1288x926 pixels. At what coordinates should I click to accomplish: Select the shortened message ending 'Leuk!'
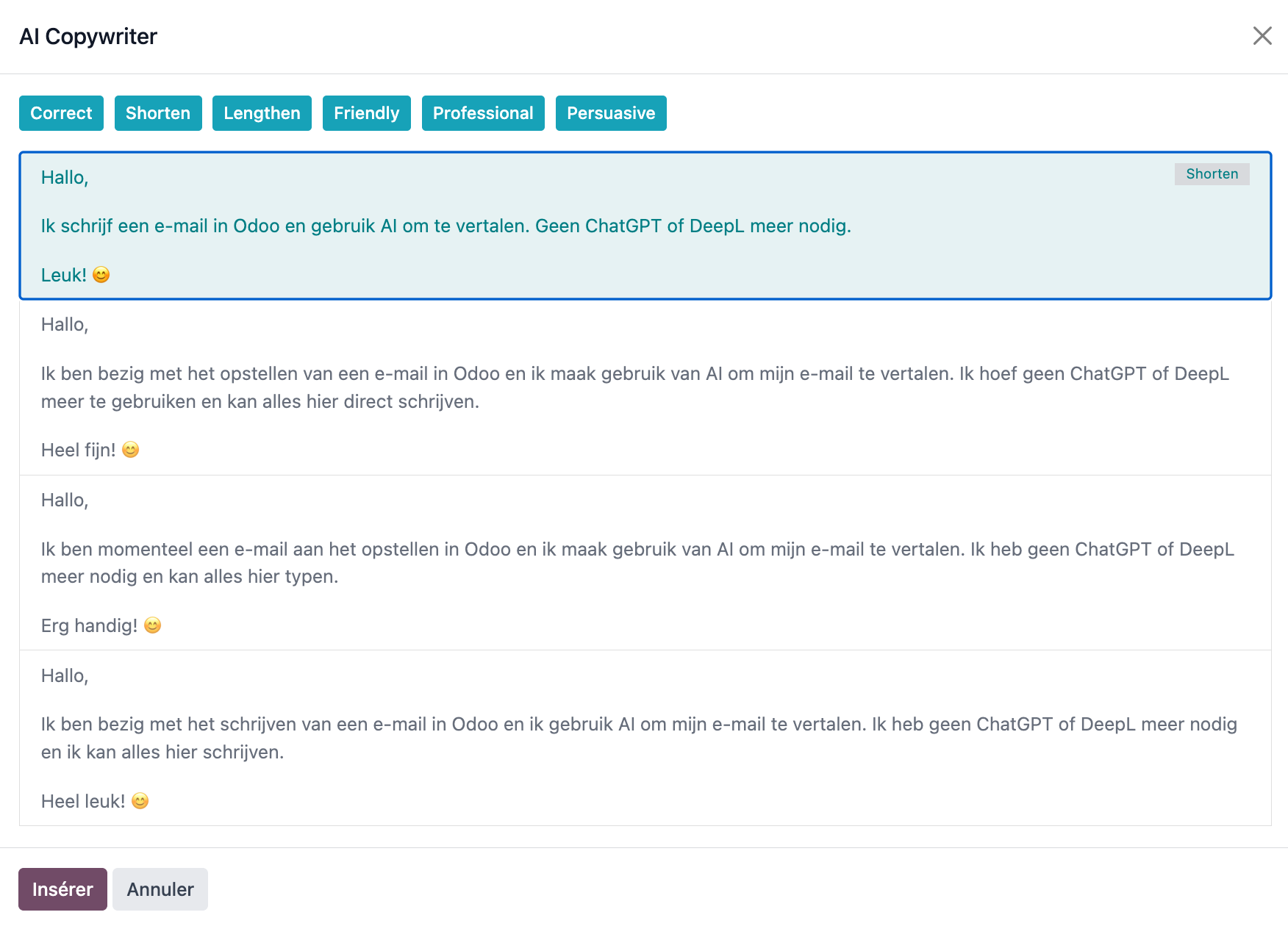645,226
